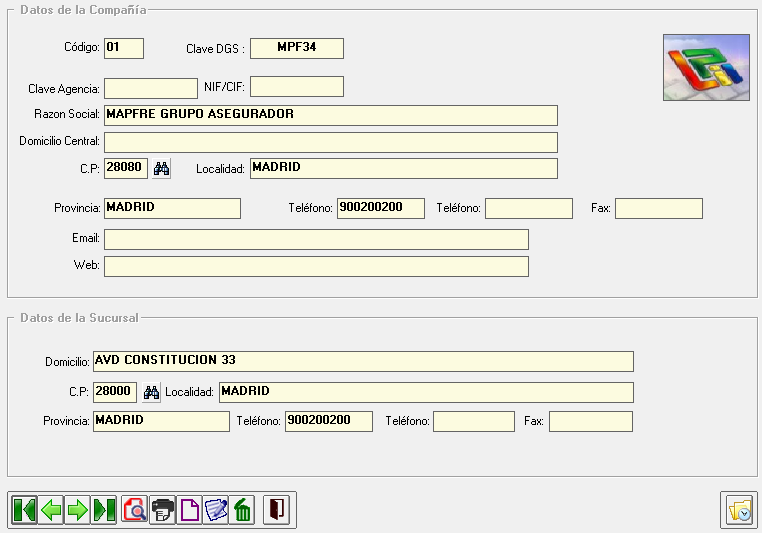Search postal code with Sucursal binoculars icon
The width and height of the screenshot is (762, 533).
[151, 392]
